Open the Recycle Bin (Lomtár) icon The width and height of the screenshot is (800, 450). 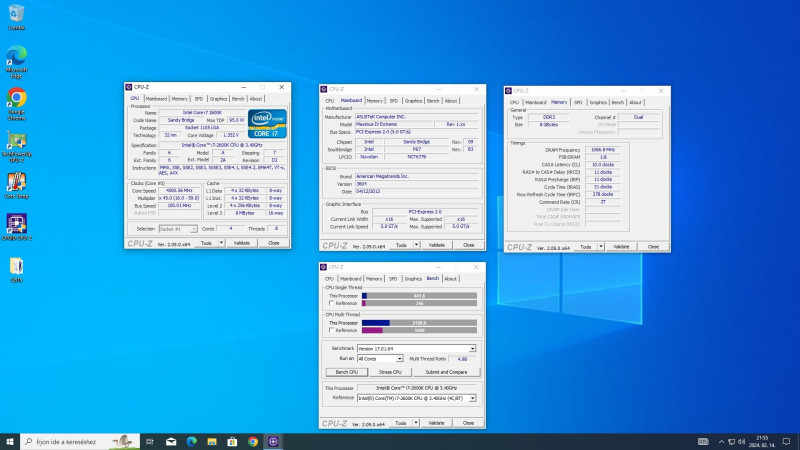[17, 14]
